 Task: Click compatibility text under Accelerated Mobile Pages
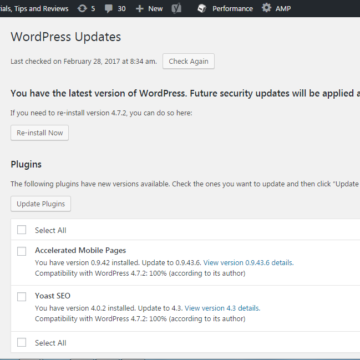140,273
